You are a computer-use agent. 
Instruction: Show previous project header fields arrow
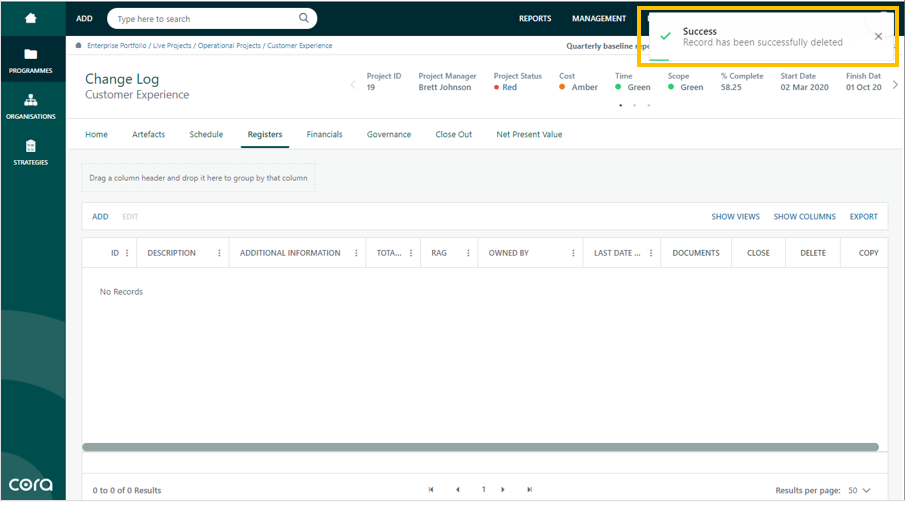[353, 85]
